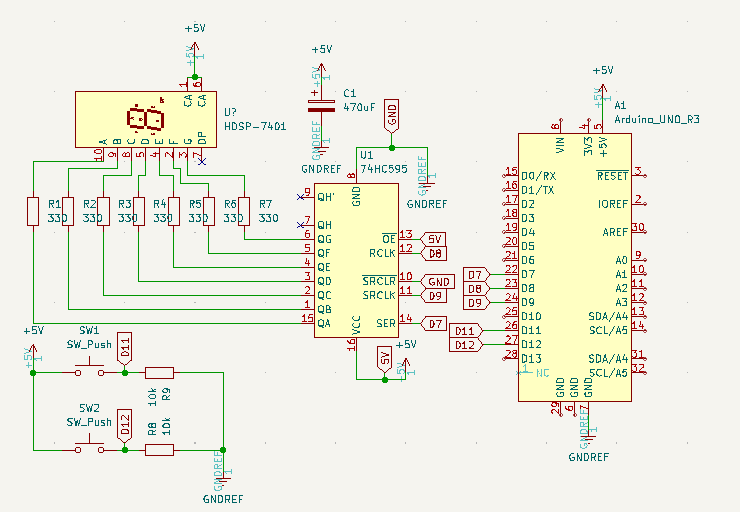
Task: Select the D11 label at Arduino pin 26
Action: (466, 331)
